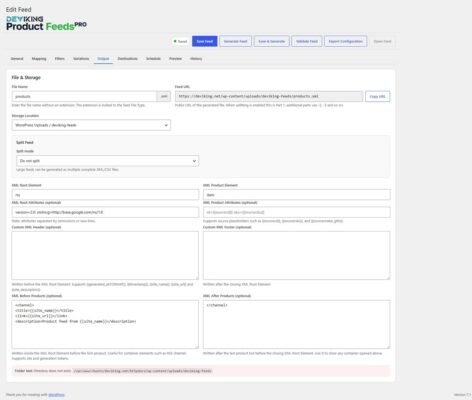Click the Folder test directory path text
This screenshot has height=400, width=472.
coord(142,371)
